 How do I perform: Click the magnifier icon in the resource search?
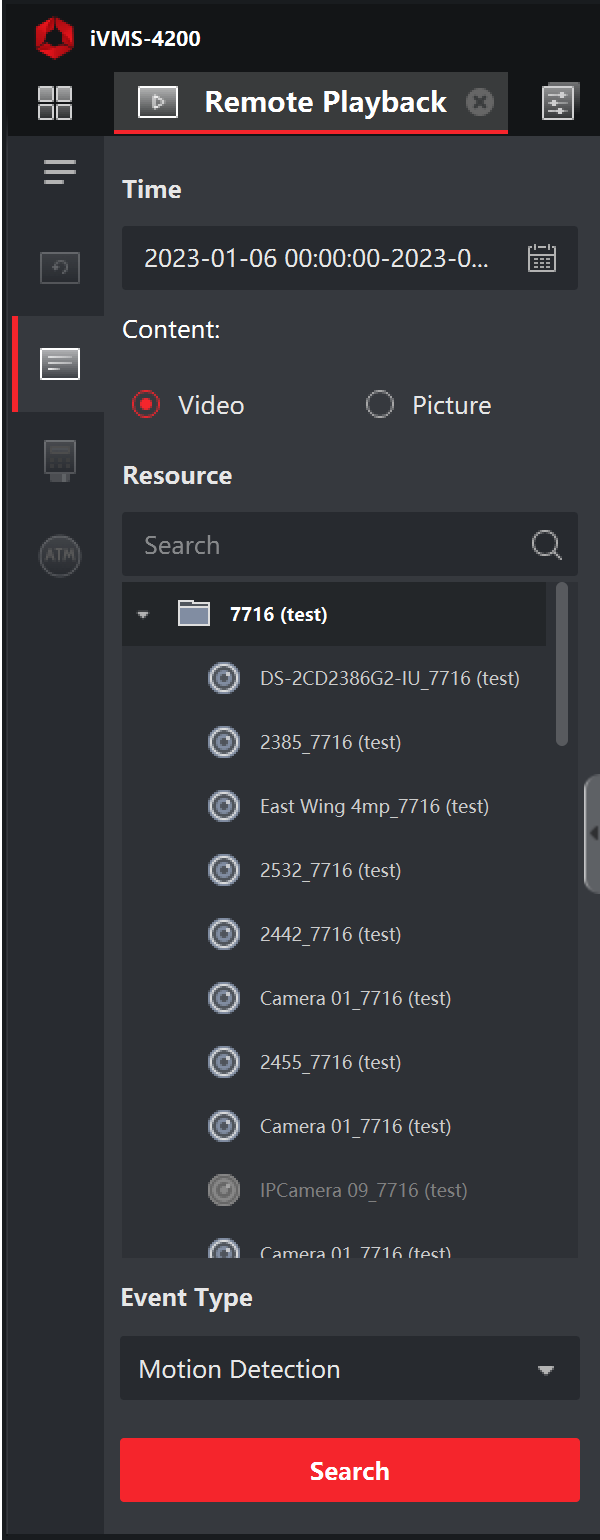(x=545, y=544)
